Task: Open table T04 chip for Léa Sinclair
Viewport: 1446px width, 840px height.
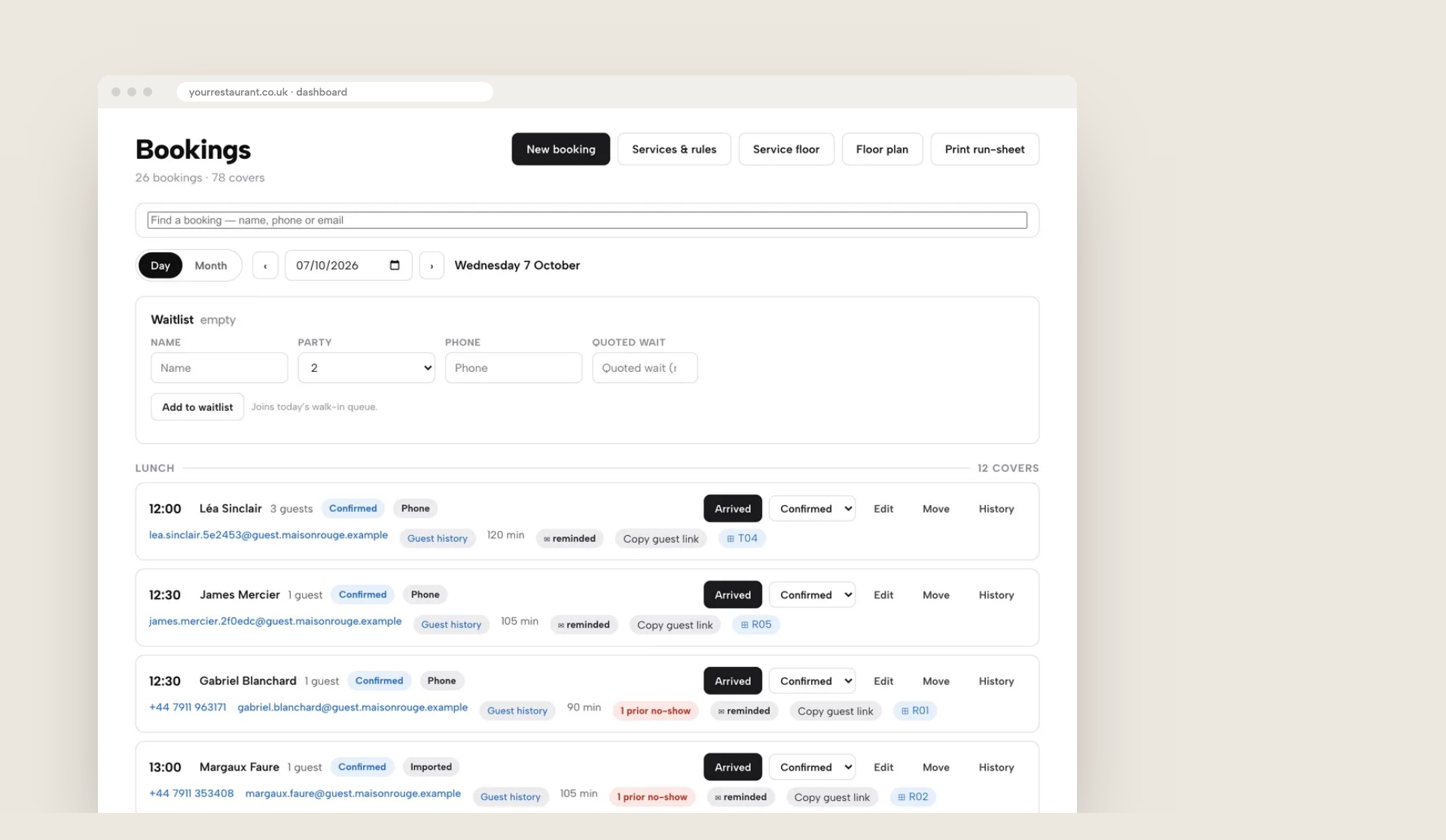Action: coord(742,538)
